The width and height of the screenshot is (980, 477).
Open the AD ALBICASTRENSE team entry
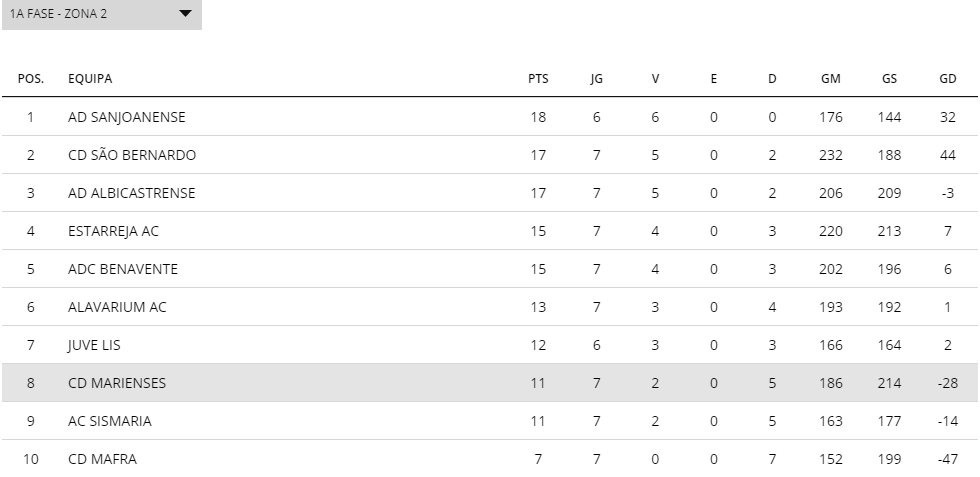(x=131, y=193)
